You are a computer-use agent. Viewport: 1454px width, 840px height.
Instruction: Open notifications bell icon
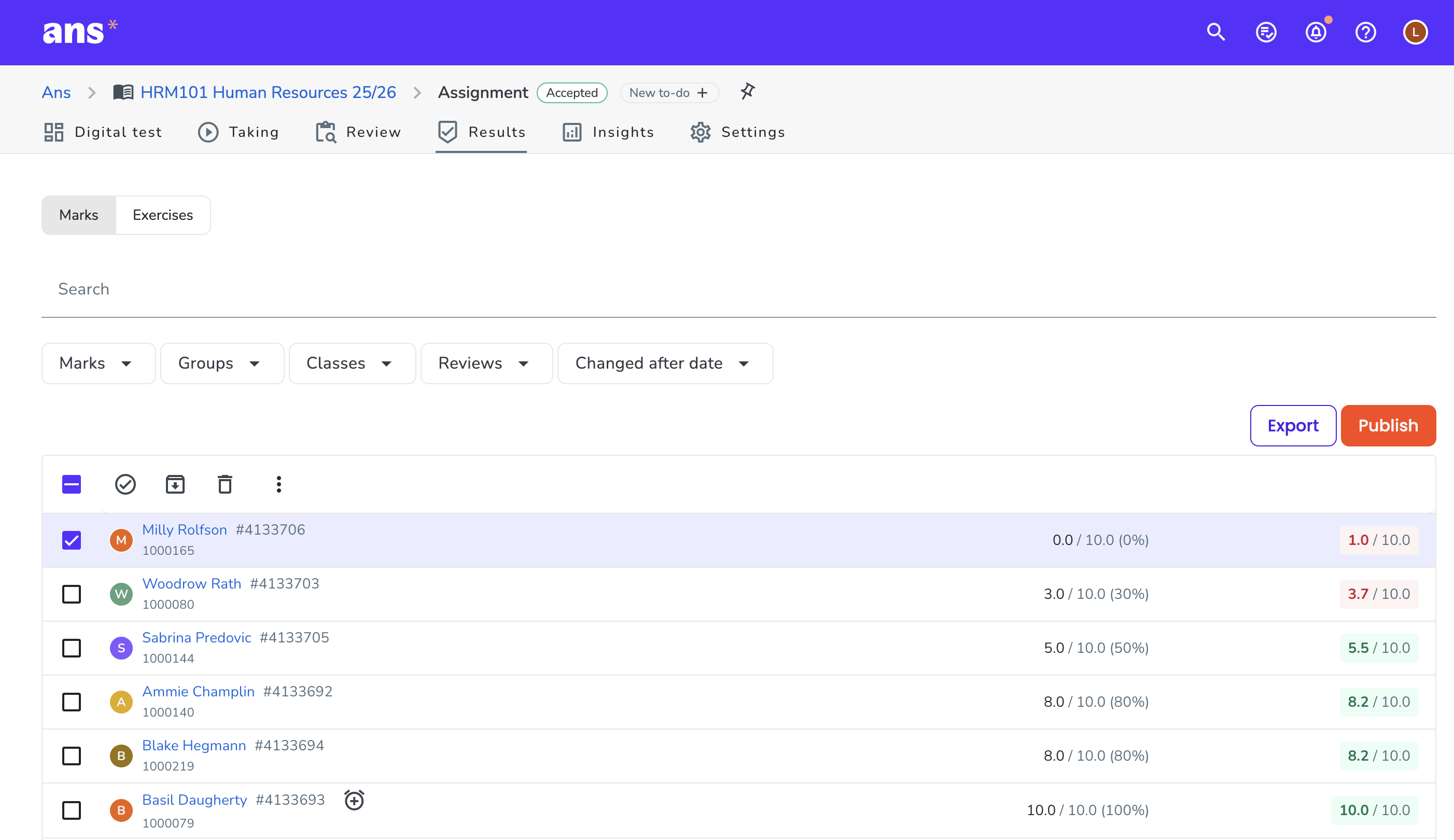tap(1316, 32)
